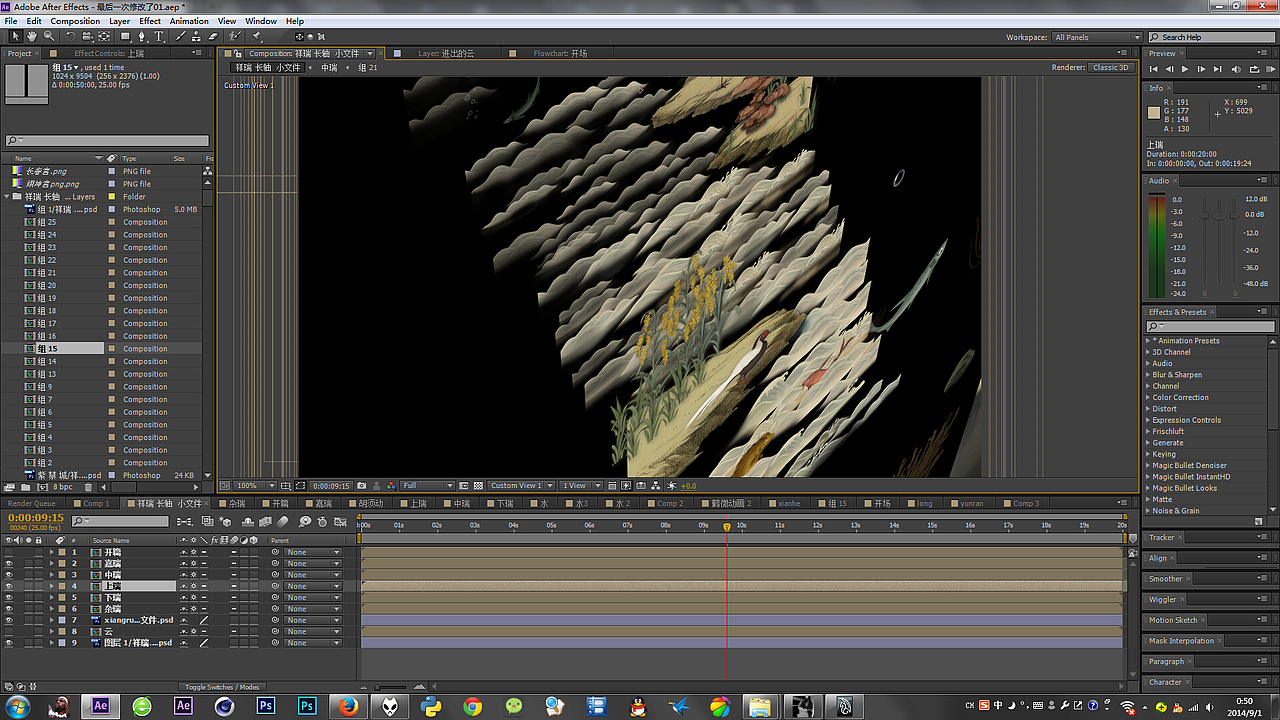
Task: Click the current time 0:00:09:15 display
Action: 36,518
